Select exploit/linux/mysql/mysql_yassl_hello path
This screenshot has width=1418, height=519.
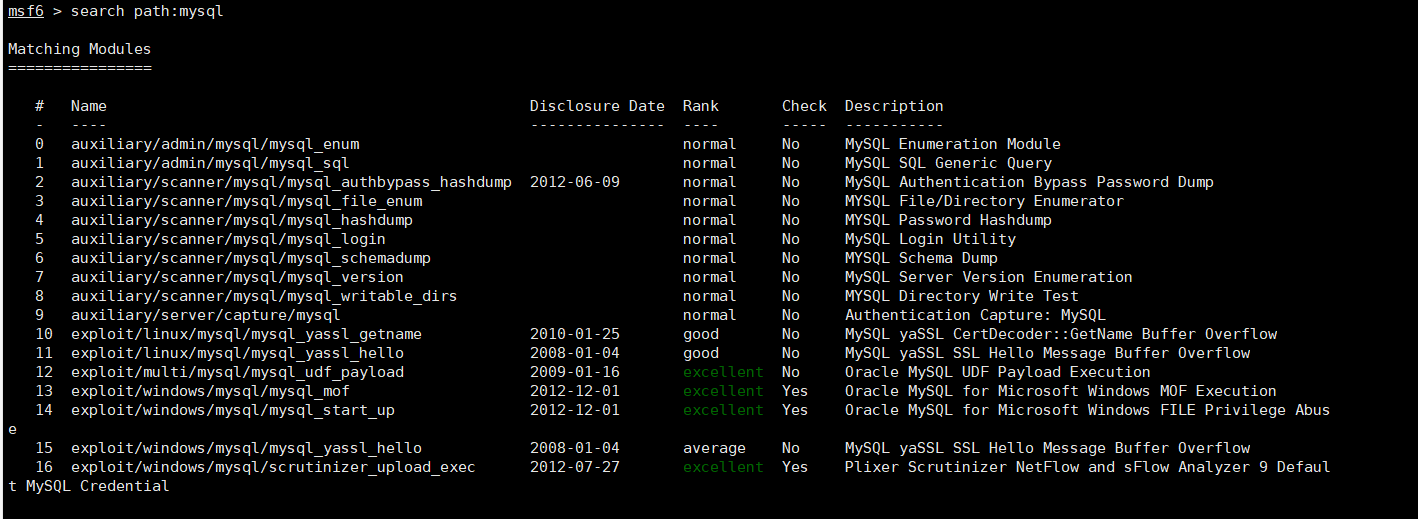pos(237,353)
